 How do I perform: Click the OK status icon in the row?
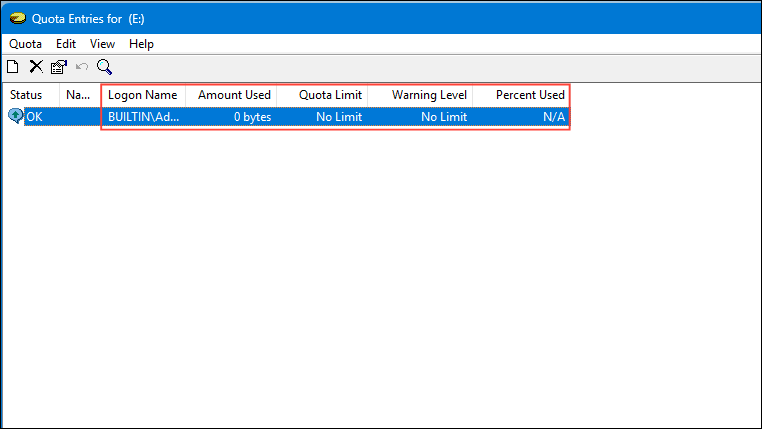[x=15, y=116]
